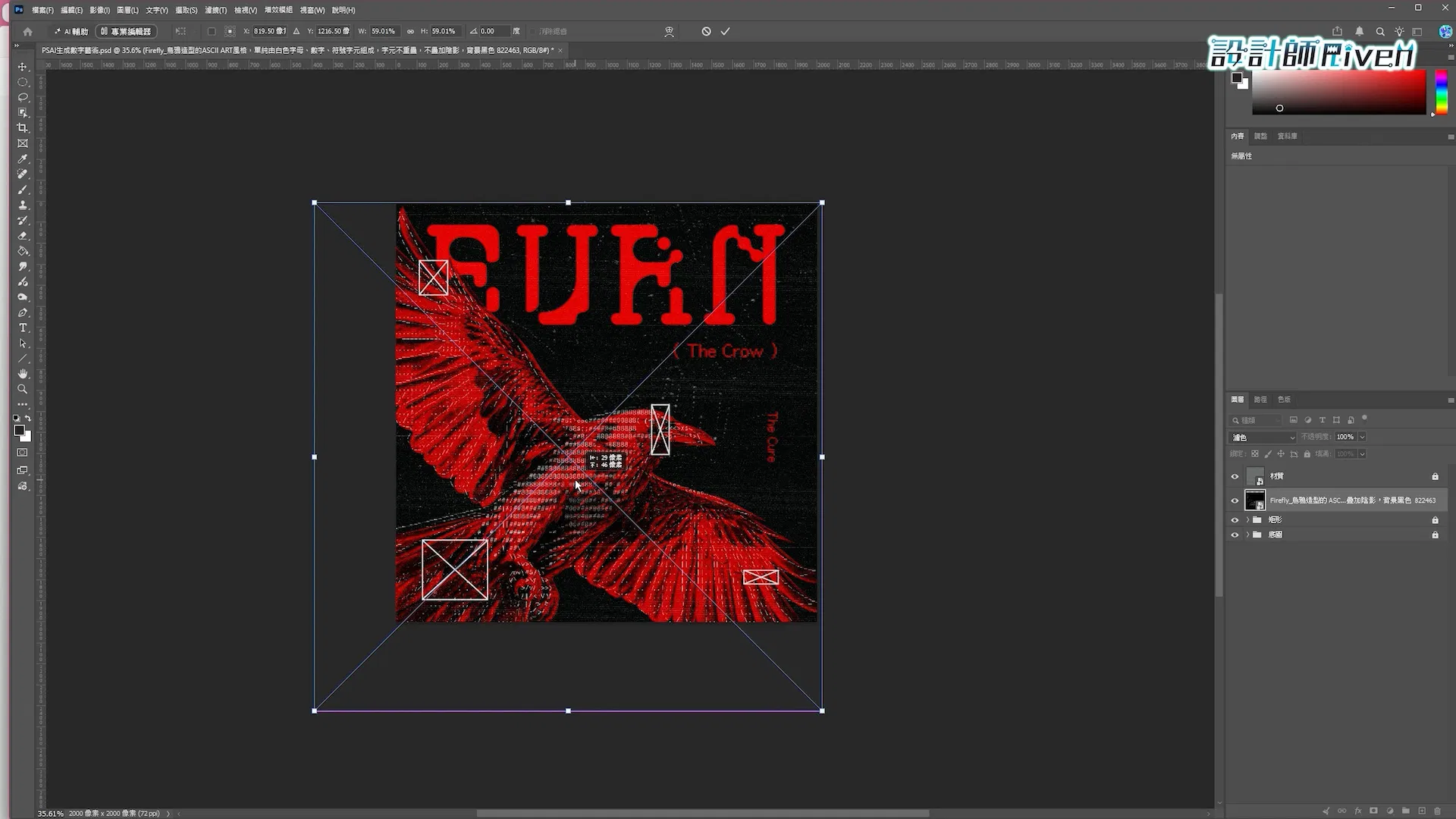Expand the 底圖 layer group
The height and width of the screenshot is (819, 1456).
point(1247,535)
